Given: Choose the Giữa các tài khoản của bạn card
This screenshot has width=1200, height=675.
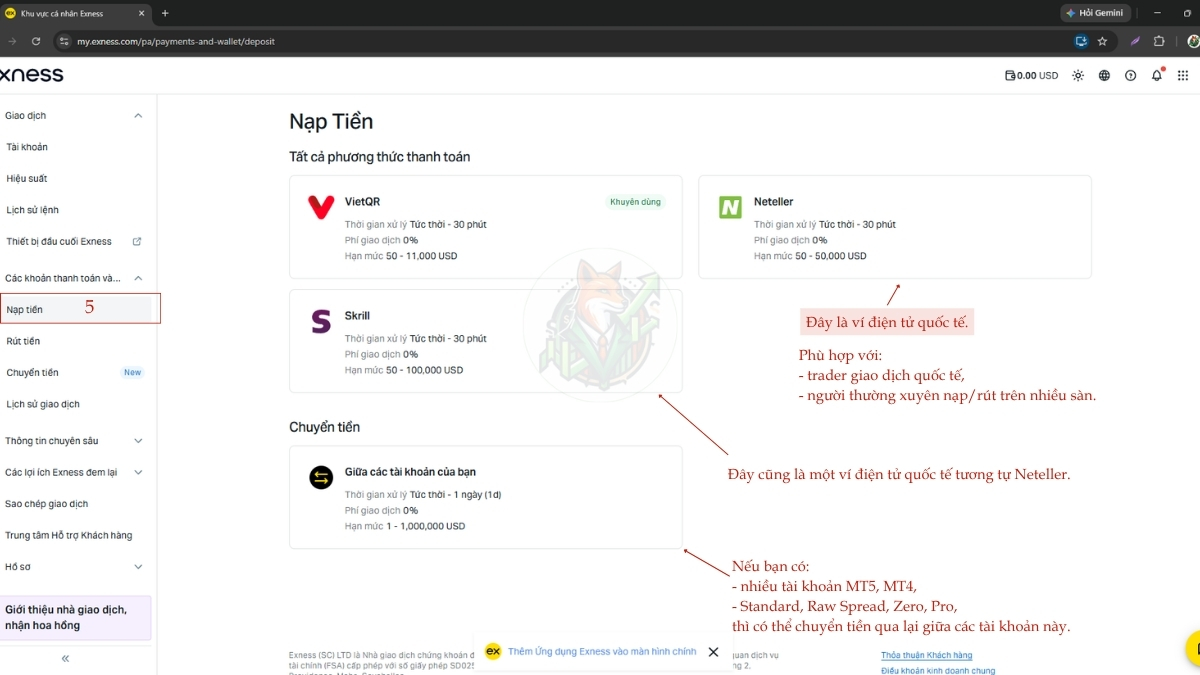Looking at the screenshot, I should (x=486, y=497).
